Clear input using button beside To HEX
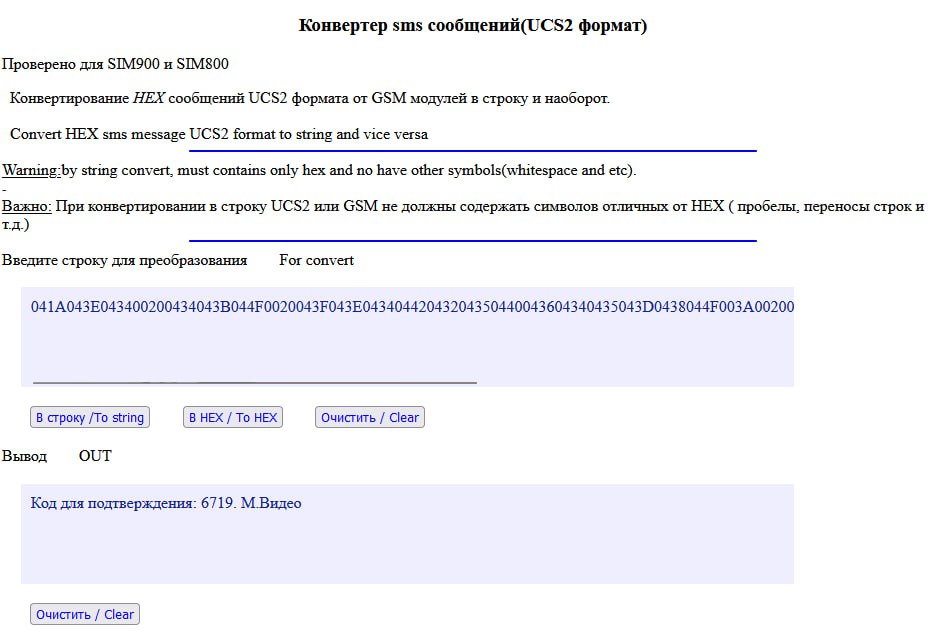Image resolution: width=928 pixels, height=638 pixels. pyautogui.click(x=370, y=417)
